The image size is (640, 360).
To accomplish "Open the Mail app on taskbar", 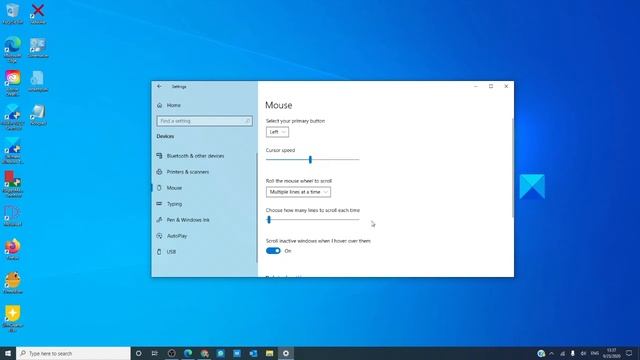I will [237, 353].
